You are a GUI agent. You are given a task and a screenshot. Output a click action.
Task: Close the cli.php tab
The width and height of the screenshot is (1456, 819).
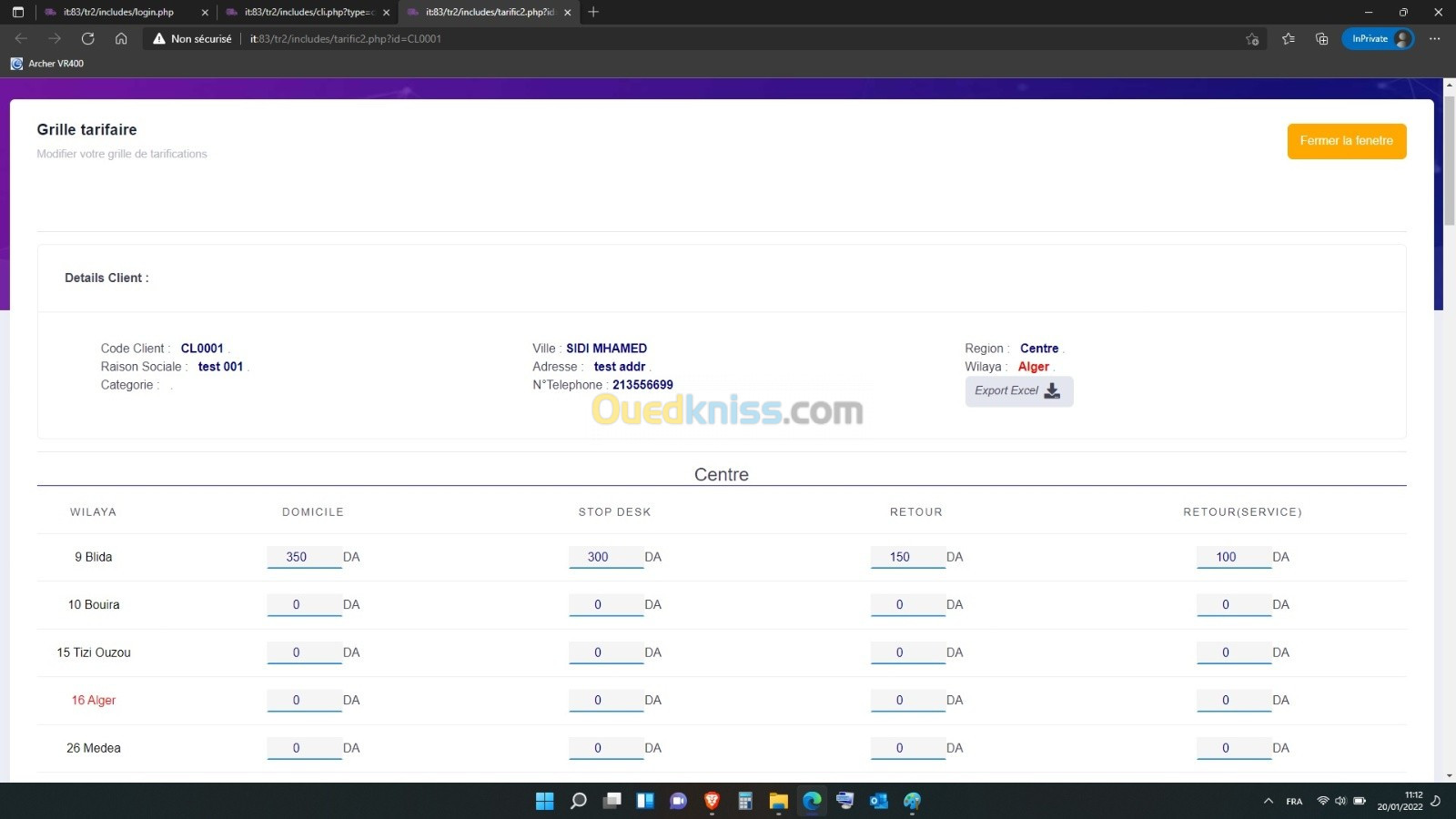click(x=386, y=12)
